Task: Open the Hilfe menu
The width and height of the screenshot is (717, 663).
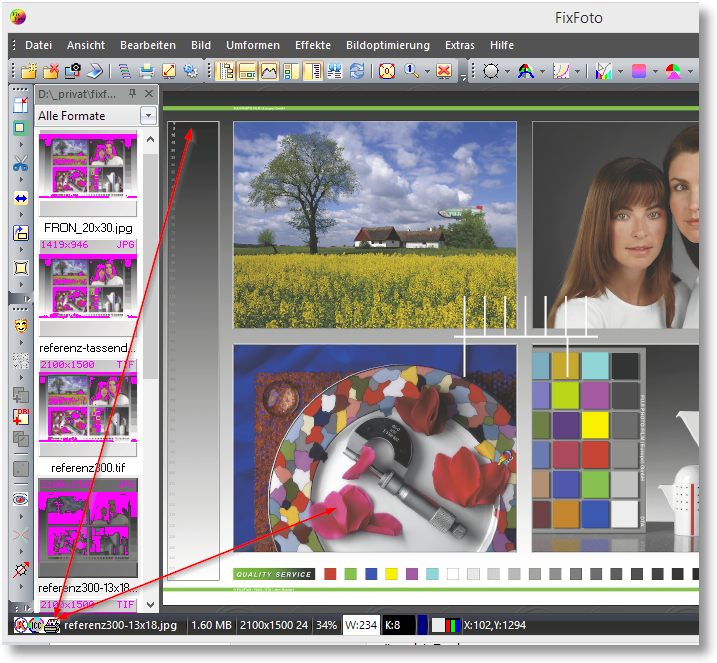Action: coord(502,45)
